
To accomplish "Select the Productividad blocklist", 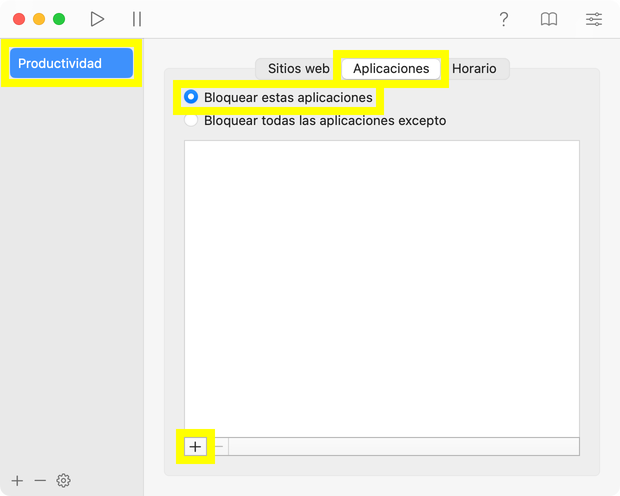I will [72, 63].
